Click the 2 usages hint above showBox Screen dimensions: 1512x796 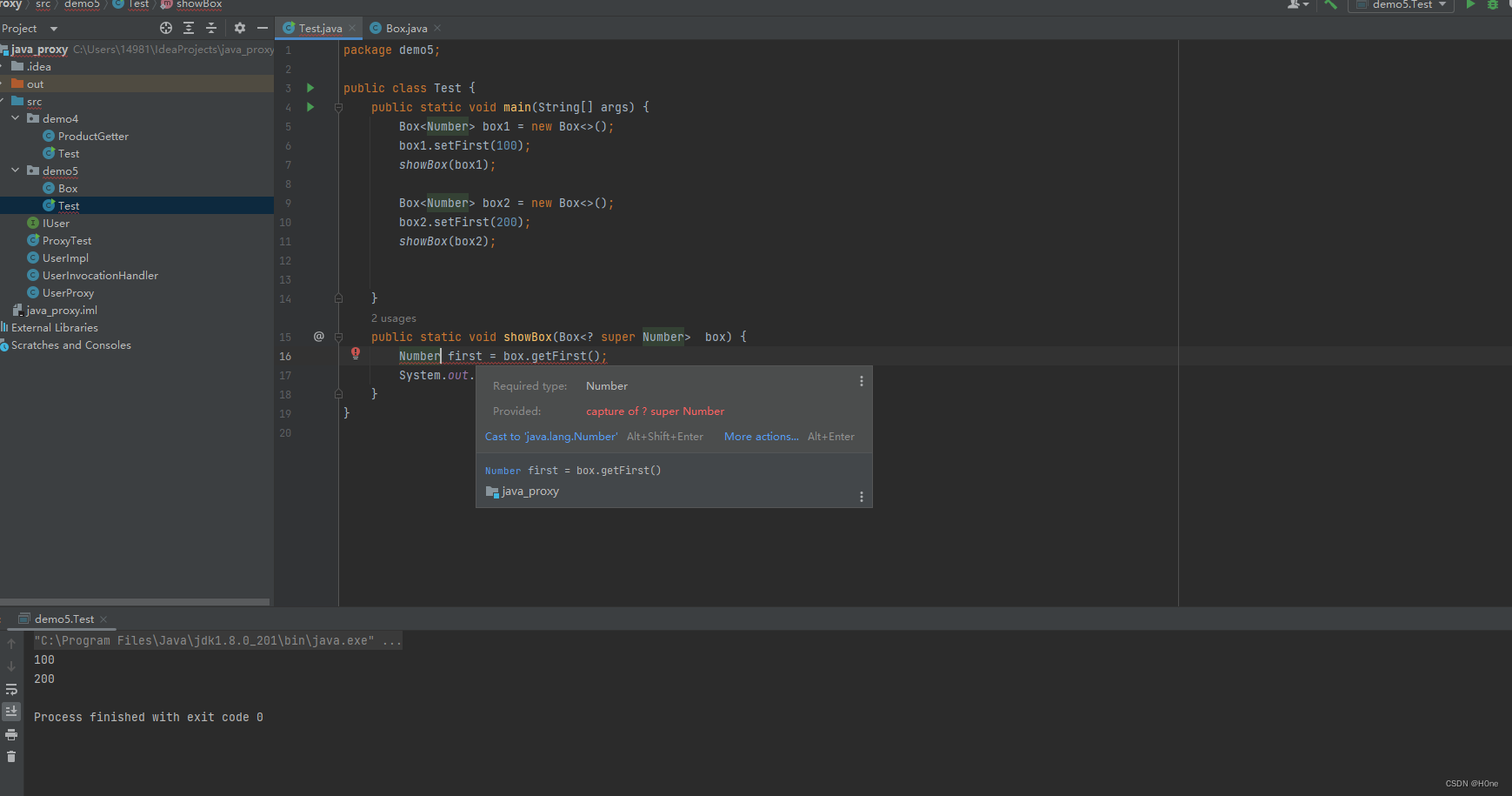(394, 318)
